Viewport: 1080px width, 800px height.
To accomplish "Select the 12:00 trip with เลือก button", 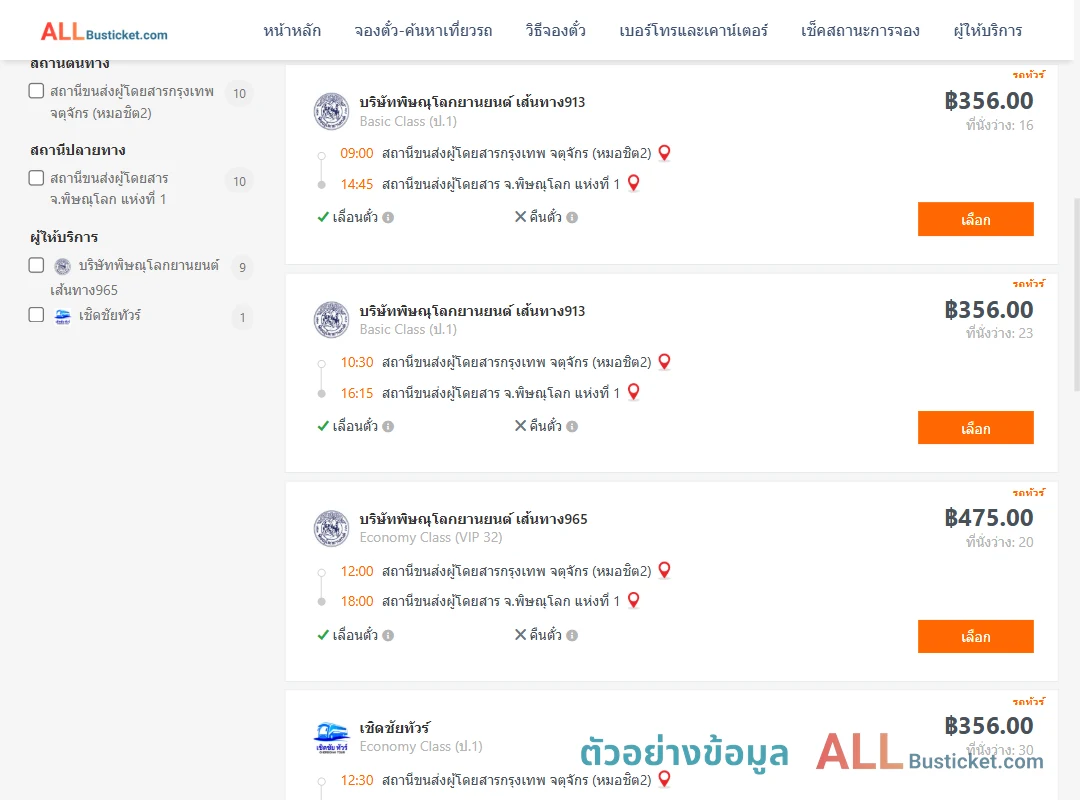I will point(975,637).
